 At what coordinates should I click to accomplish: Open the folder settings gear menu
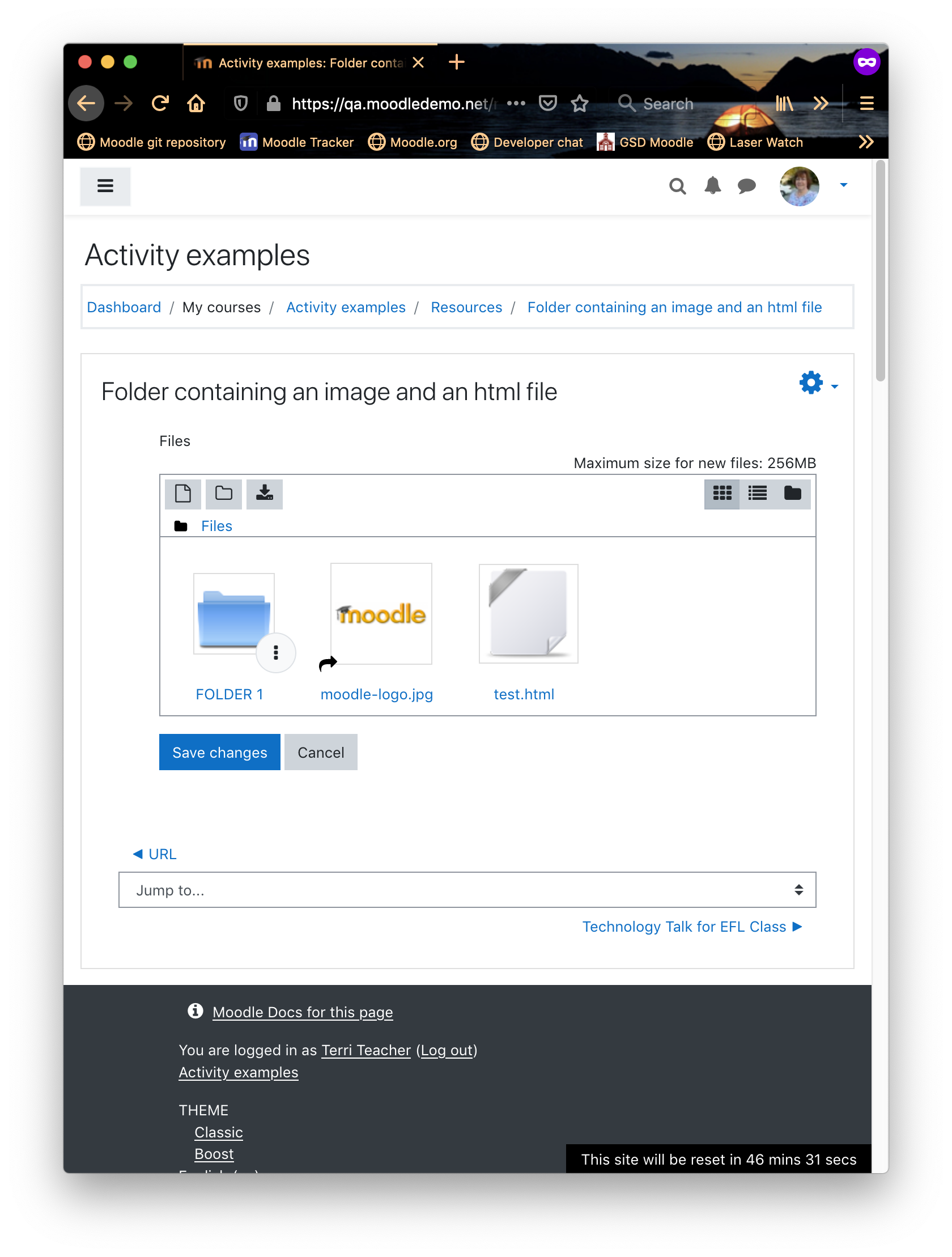[818, 383]
